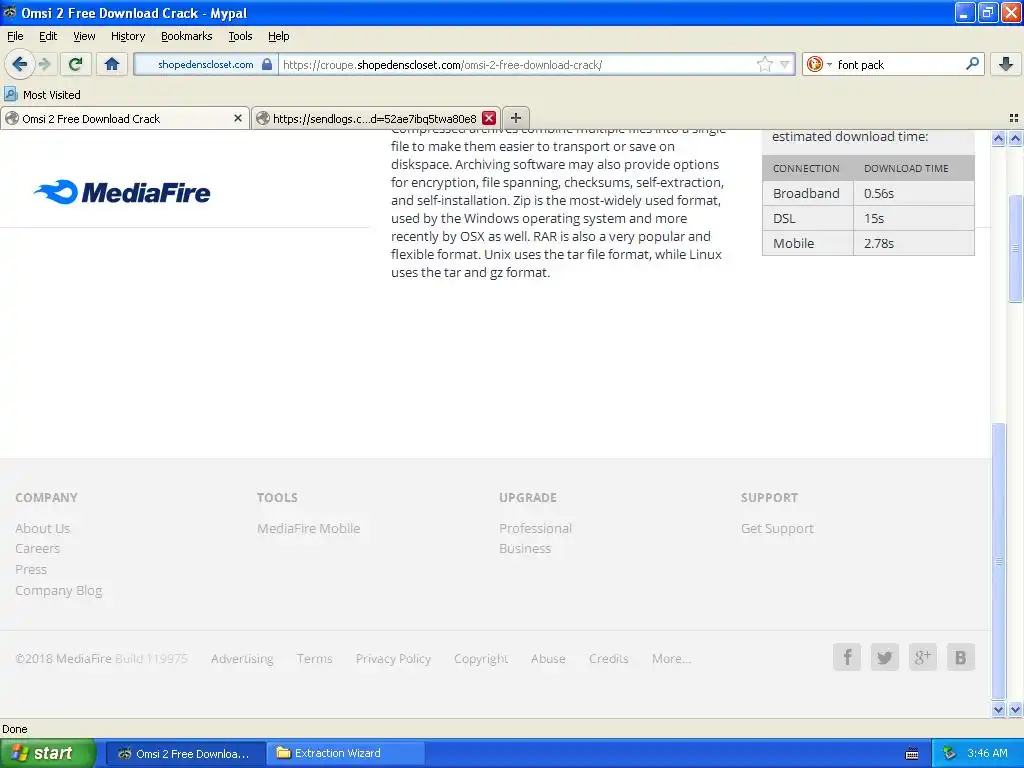
Task: Click the Forward arrow navigation button
Action: 44,64
